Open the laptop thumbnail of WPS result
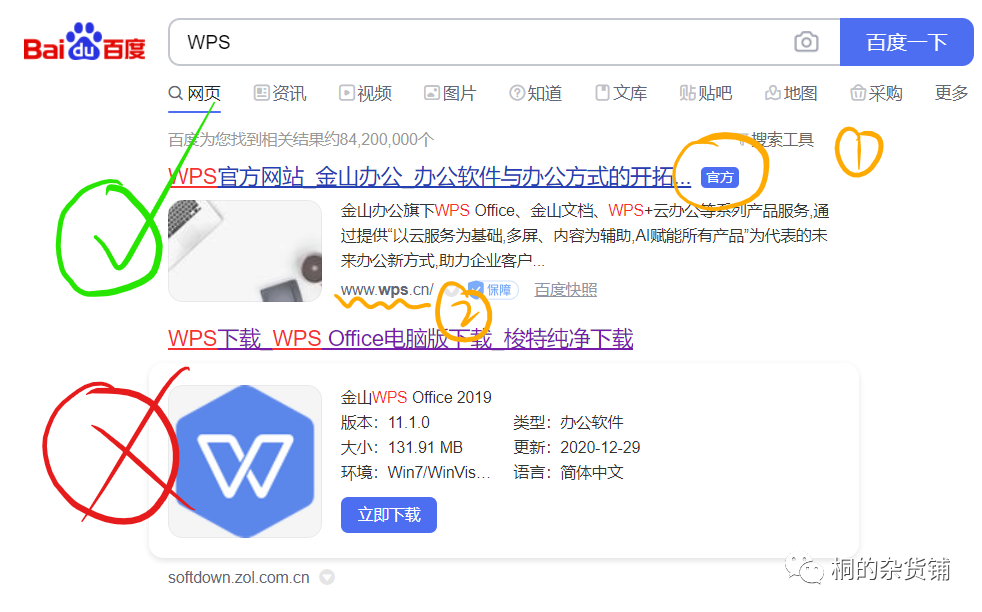 [x=245, y=251]
